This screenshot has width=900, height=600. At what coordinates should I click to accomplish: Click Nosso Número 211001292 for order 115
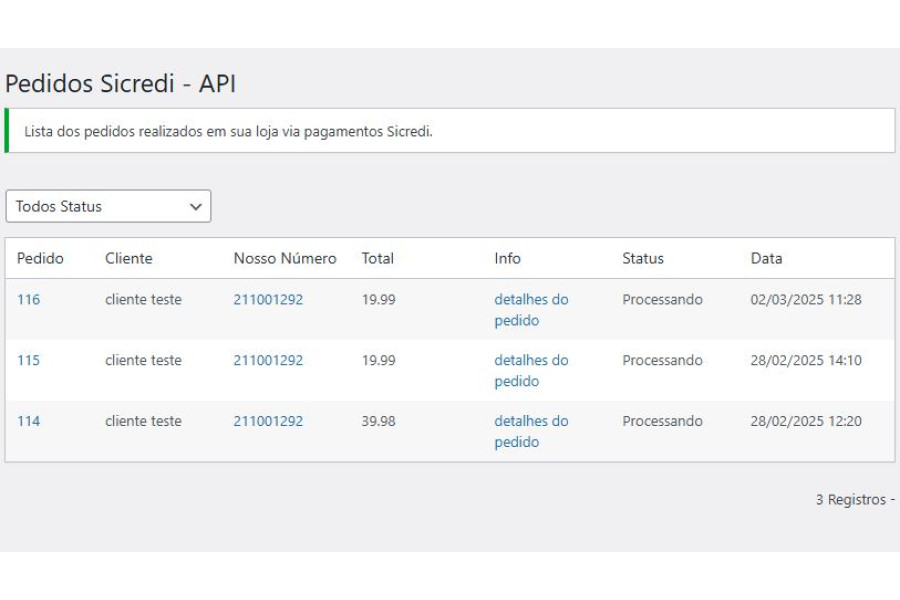tap(268, 361)
